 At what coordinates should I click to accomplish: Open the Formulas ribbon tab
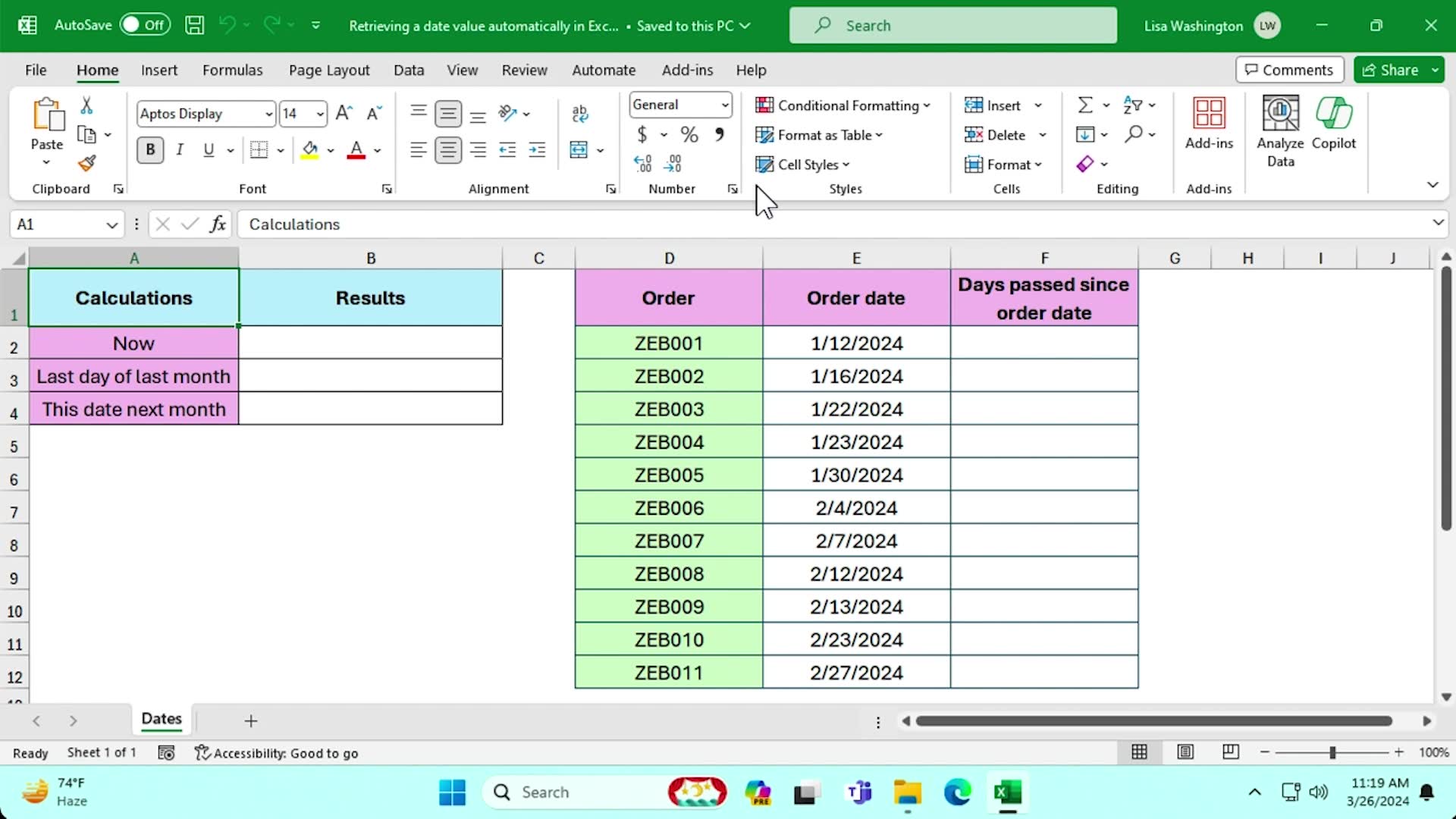pyautogui.click(x=232, y=70)
